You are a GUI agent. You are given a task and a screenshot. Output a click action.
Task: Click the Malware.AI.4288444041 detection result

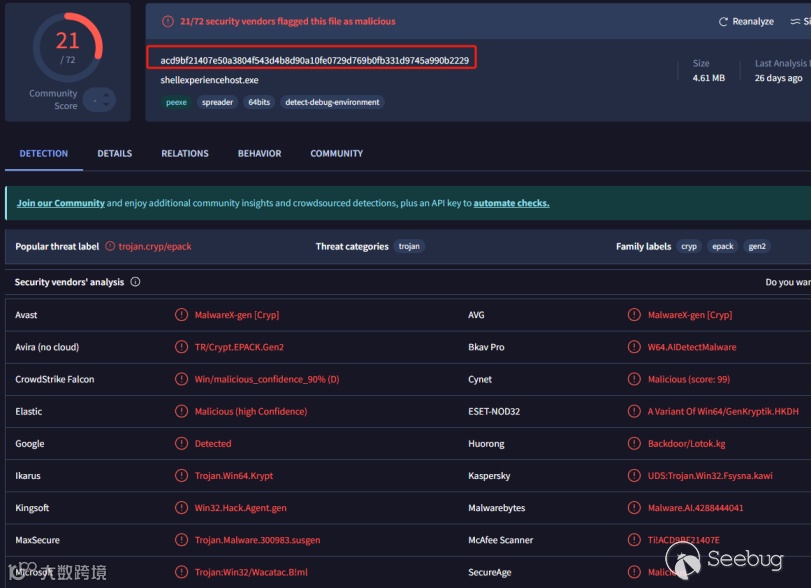tap(695, 507)
